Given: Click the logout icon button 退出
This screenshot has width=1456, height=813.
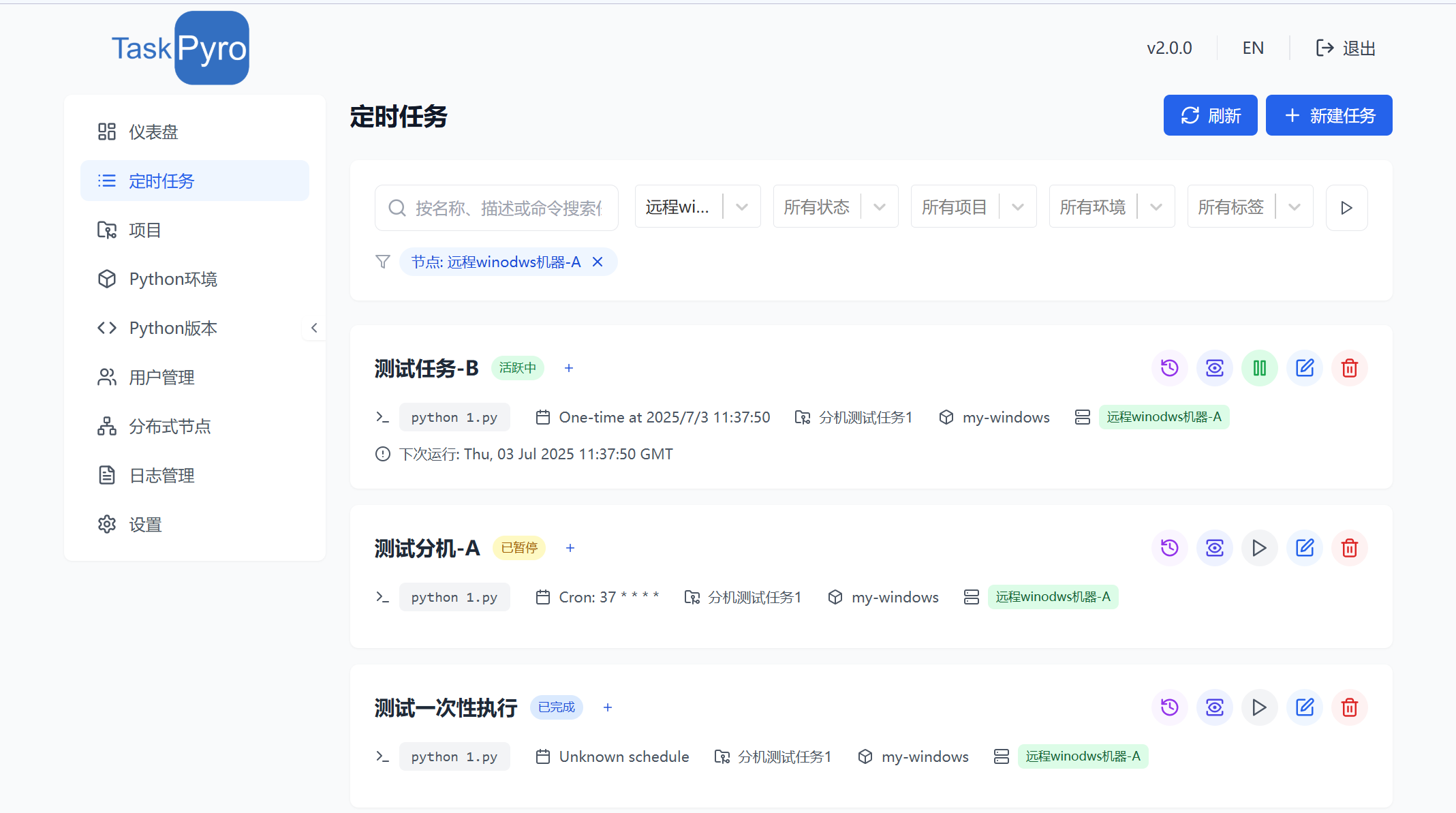Looking at the screenshot, I should tap(1345, 48).
